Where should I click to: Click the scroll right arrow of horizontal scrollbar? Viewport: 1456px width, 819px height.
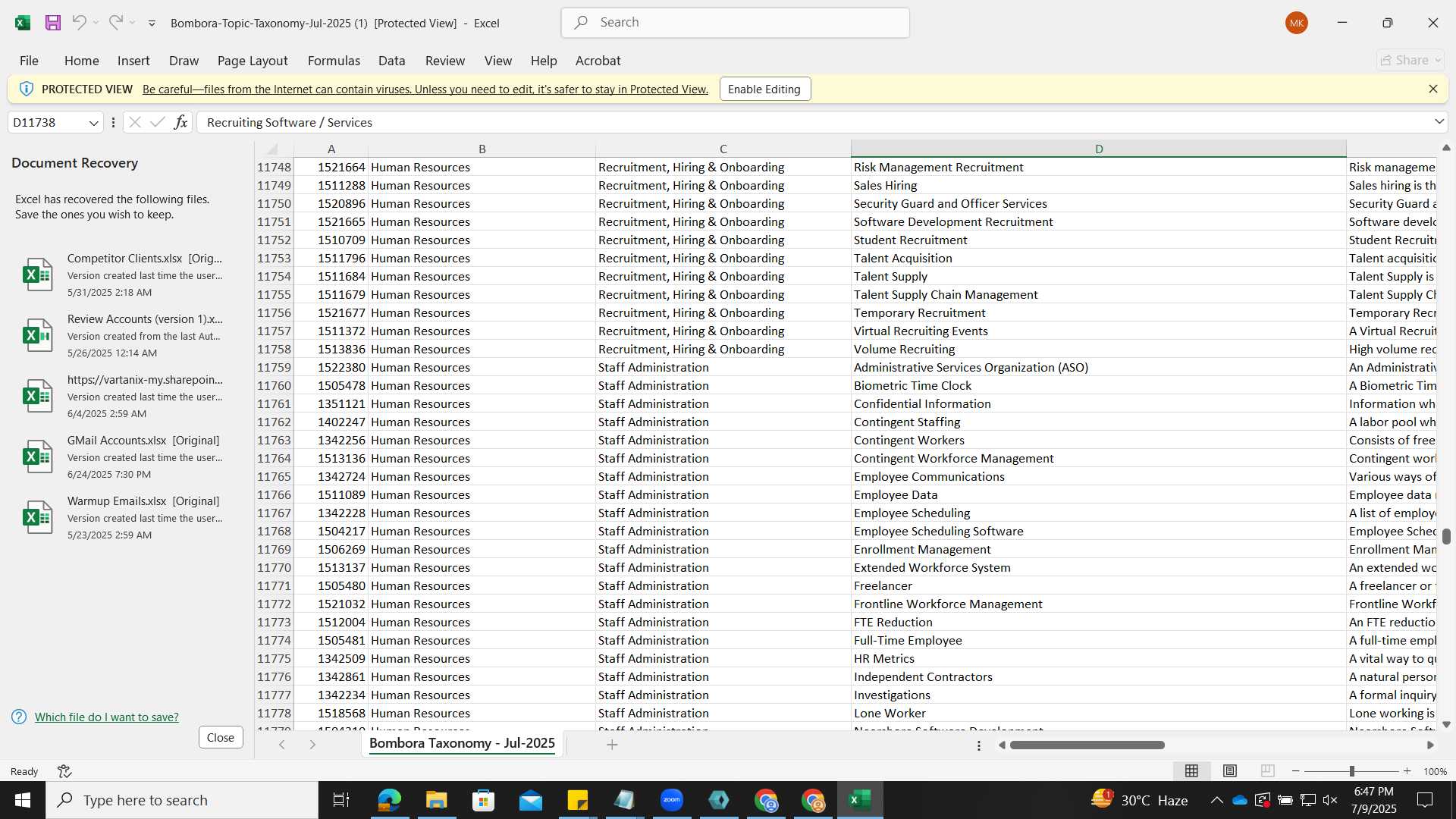tap(1430, 745)
